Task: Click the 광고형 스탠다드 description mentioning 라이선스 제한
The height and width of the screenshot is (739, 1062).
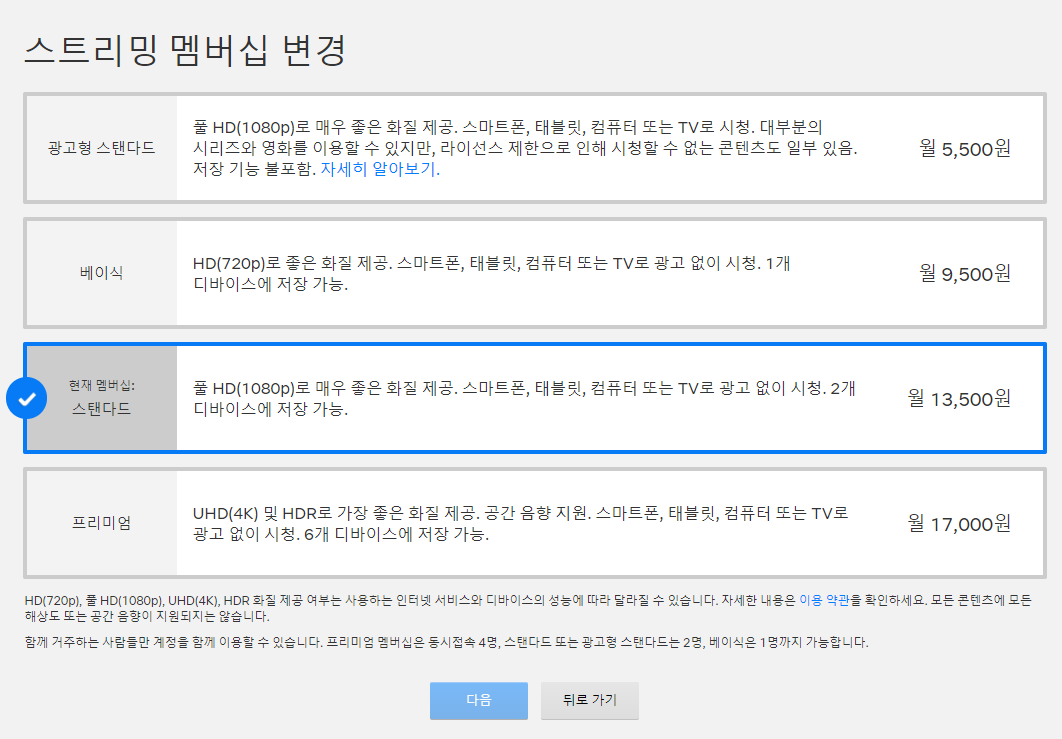Action: pyautogui.click(x=525, y=148)
